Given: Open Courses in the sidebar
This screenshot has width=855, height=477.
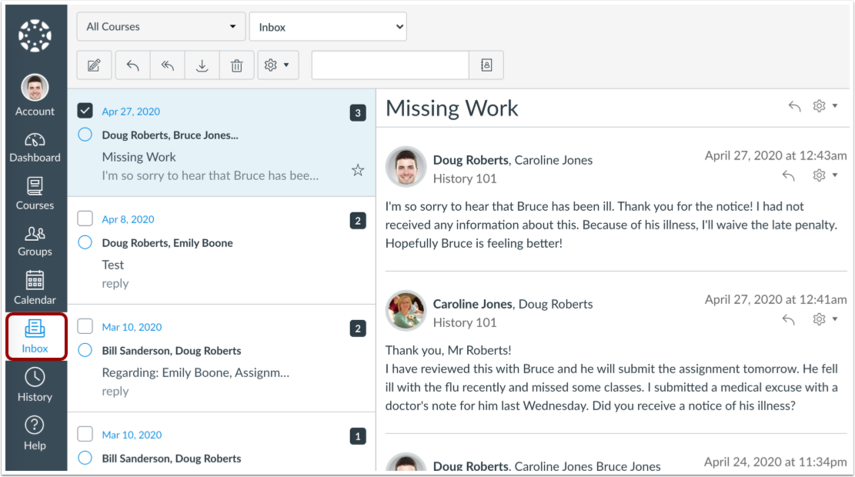Looking at the screenshot, I should (x=35, y=194).
